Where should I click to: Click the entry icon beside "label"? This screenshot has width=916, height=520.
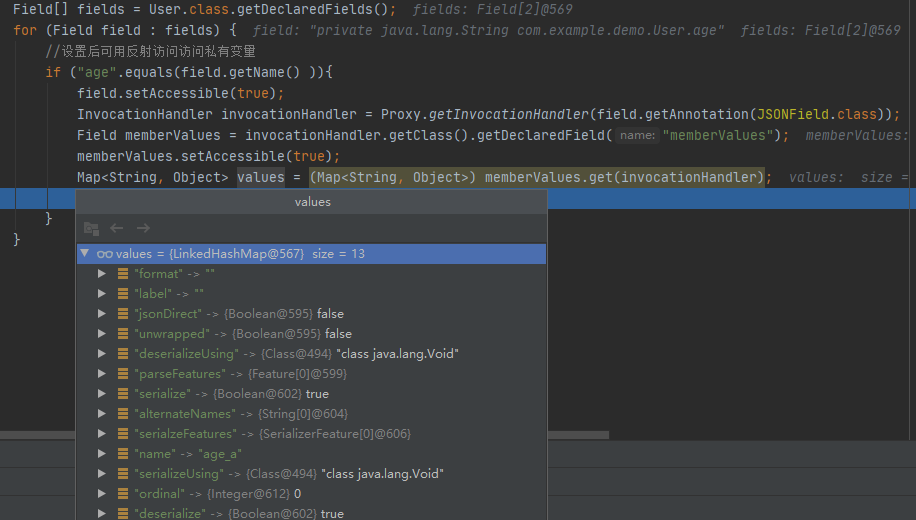[123, 293]
